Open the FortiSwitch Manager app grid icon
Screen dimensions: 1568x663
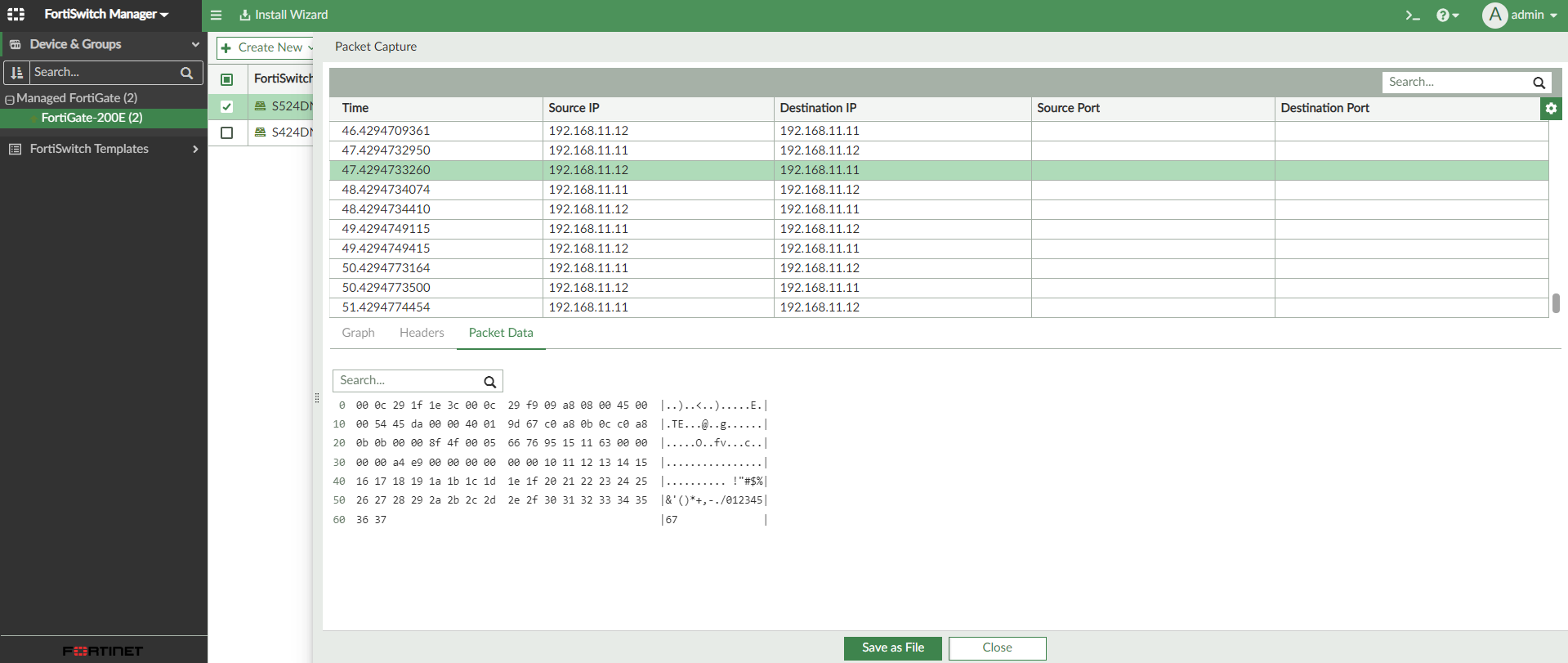[x=16, y=15]
